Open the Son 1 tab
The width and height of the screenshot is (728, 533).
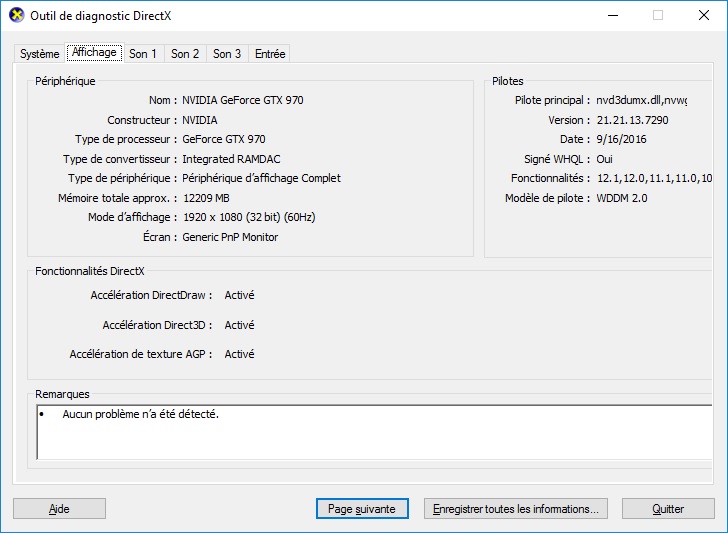tap(143, 54)
